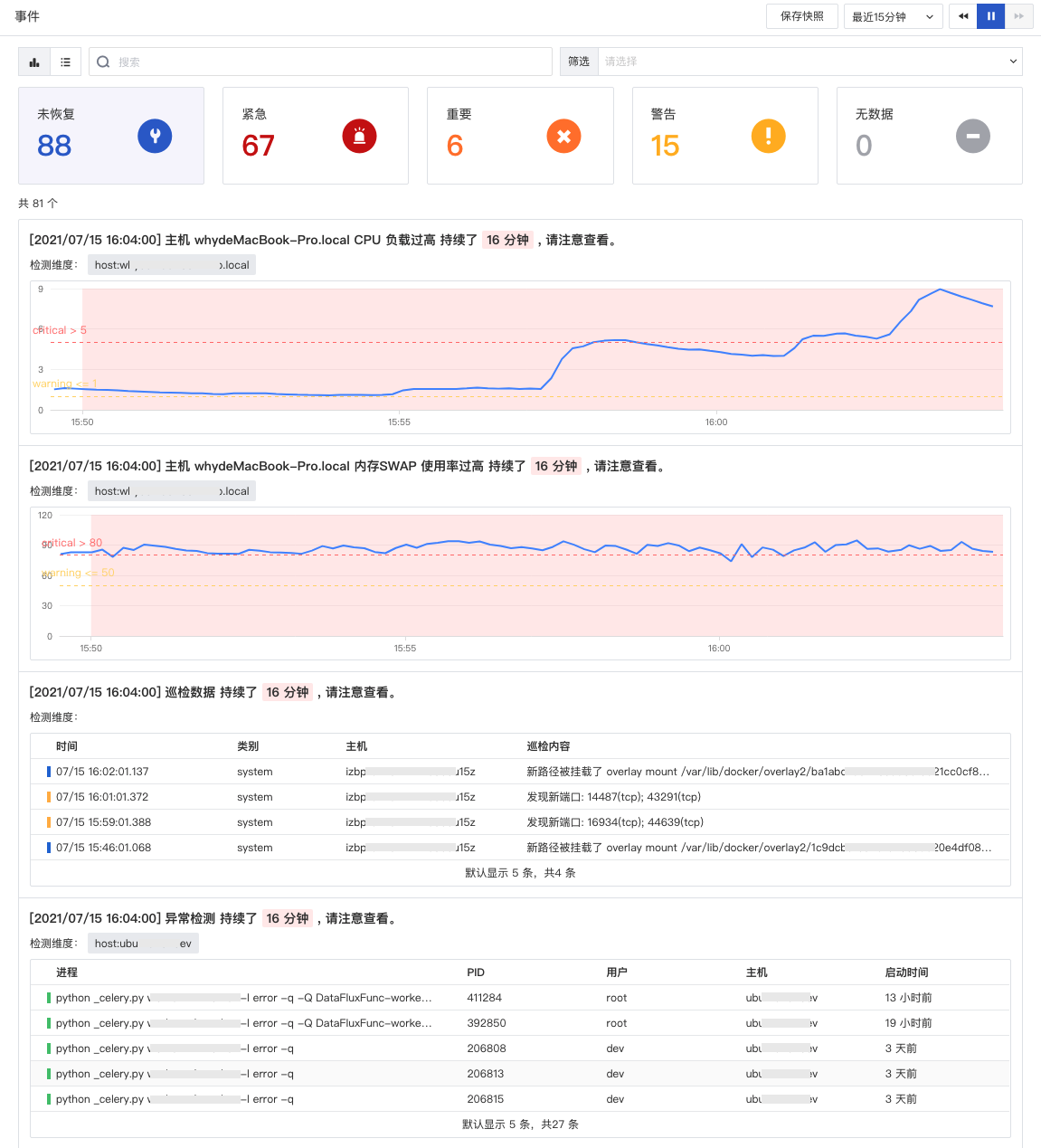Open the 最近15分钟 time range dropdown
This screenshot has height=1148, width=1041.
[x=893, y=16]
